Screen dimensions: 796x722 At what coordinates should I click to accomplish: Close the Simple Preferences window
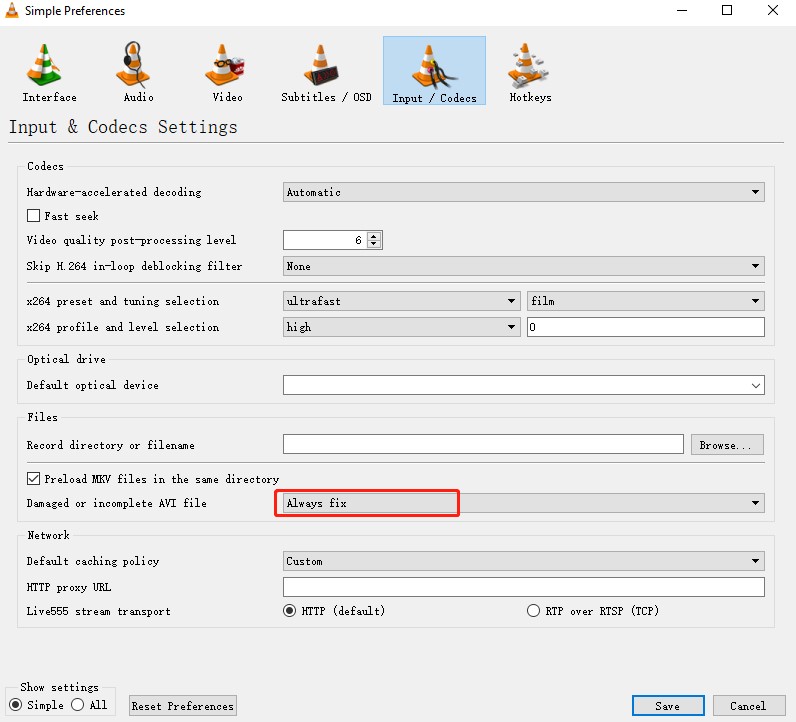pos(773,10)
